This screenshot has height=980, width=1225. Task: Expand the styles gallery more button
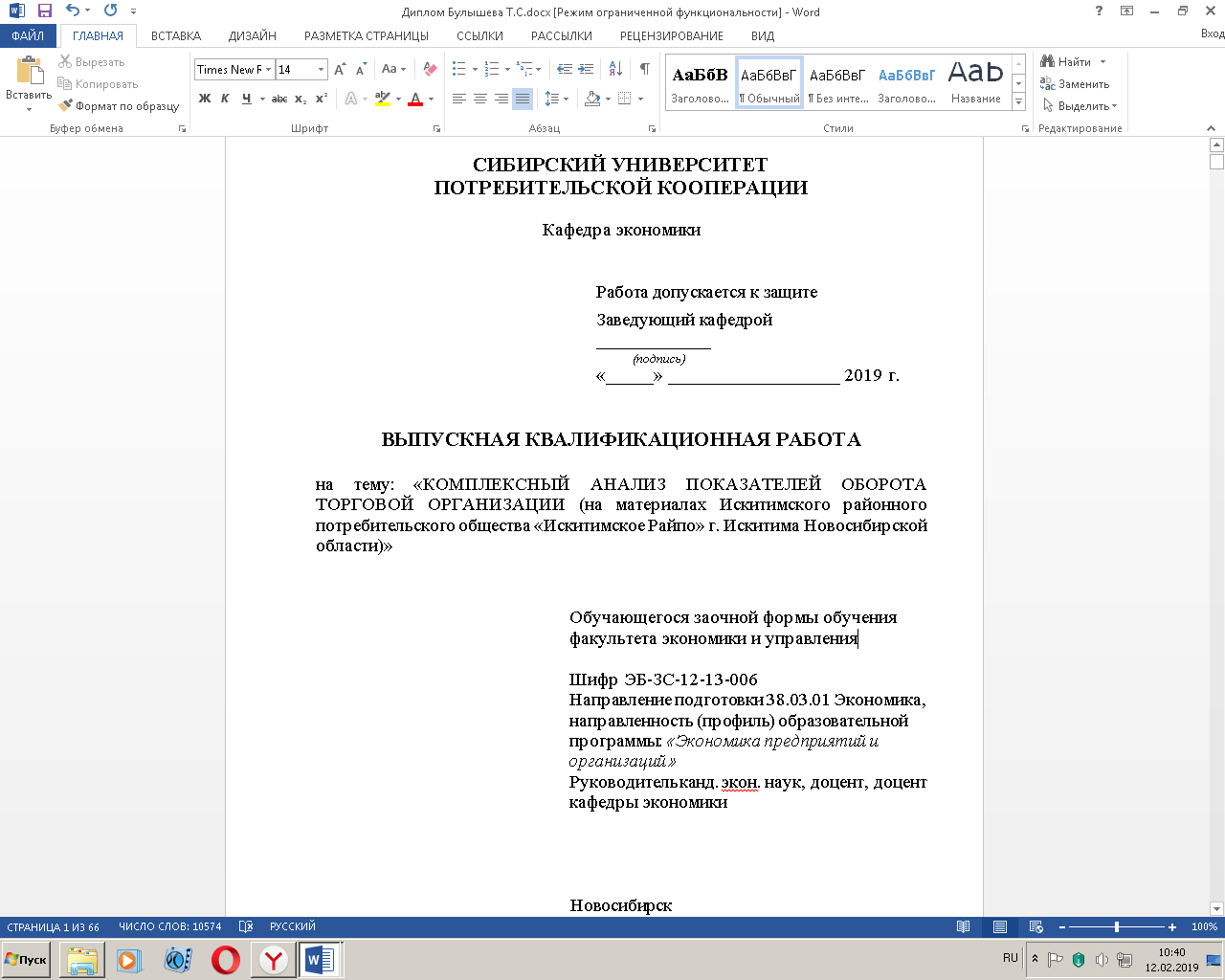point(1019,101)
